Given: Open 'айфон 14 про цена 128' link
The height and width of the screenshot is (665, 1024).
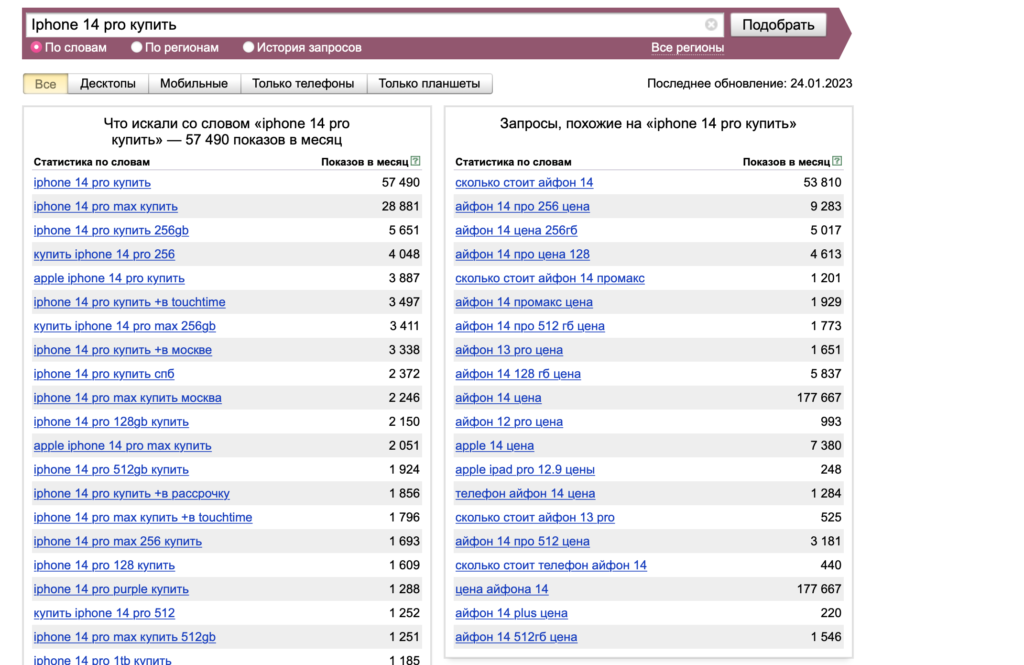Looking at the screenshot, I should pyautogui.click(x=522, y=254).
